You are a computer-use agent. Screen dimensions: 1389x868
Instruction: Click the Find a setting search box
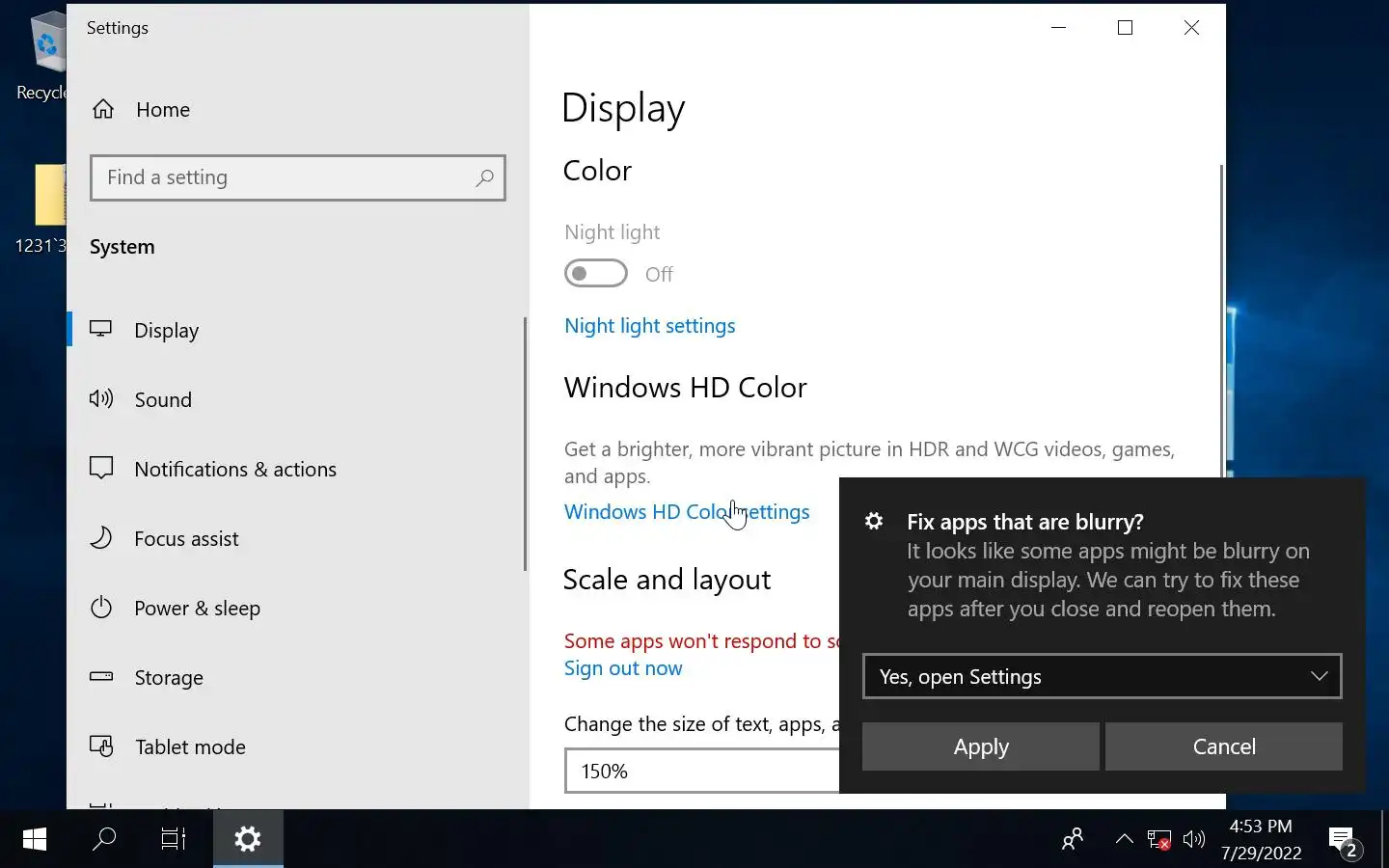[x=298, y=177]
